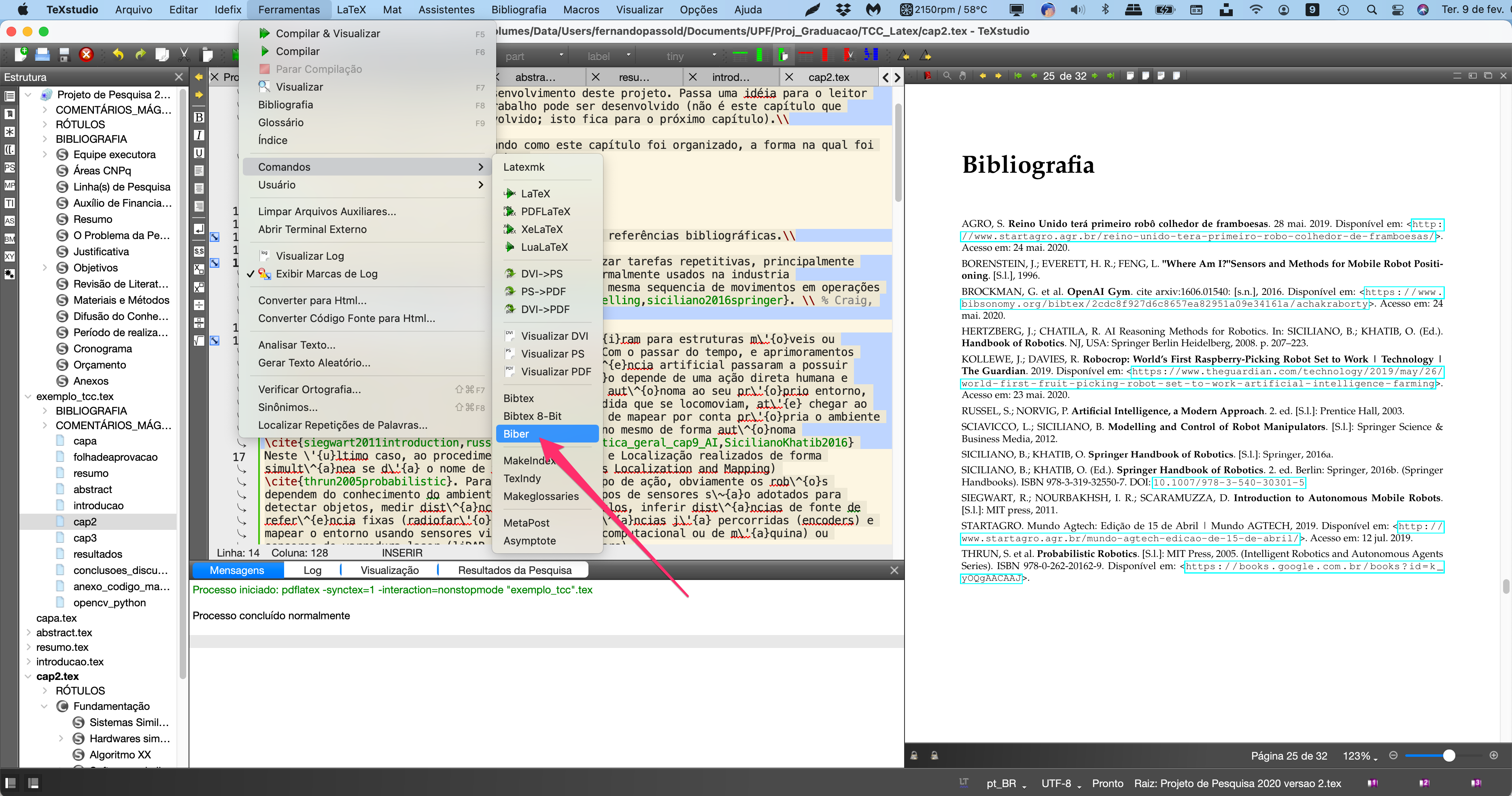Expand the Objetivos tree node
The height and width of the screenshot is (796, 1512).
(x=45, y=267)
